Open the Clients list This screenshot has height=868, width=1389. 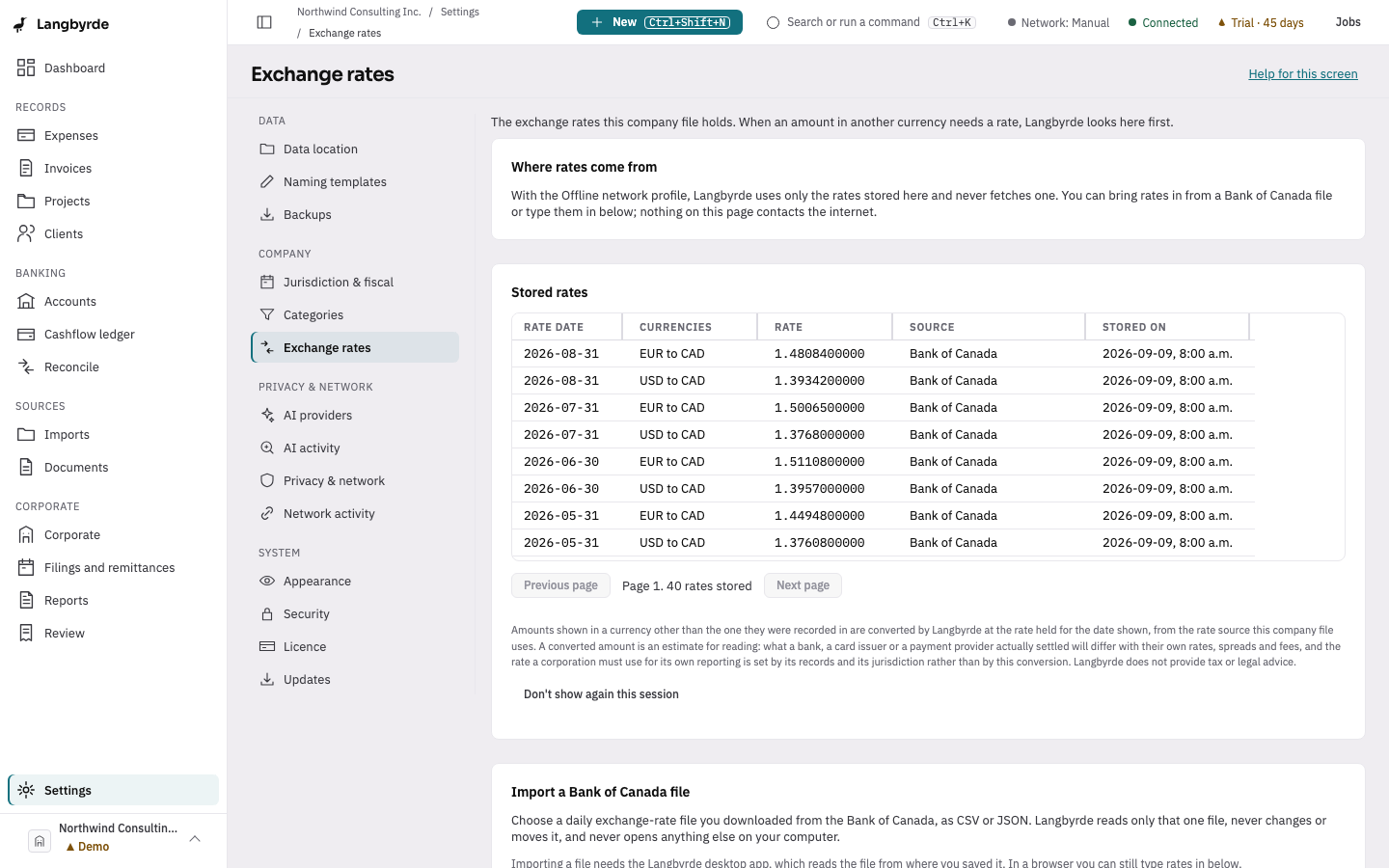coord(113,234)
